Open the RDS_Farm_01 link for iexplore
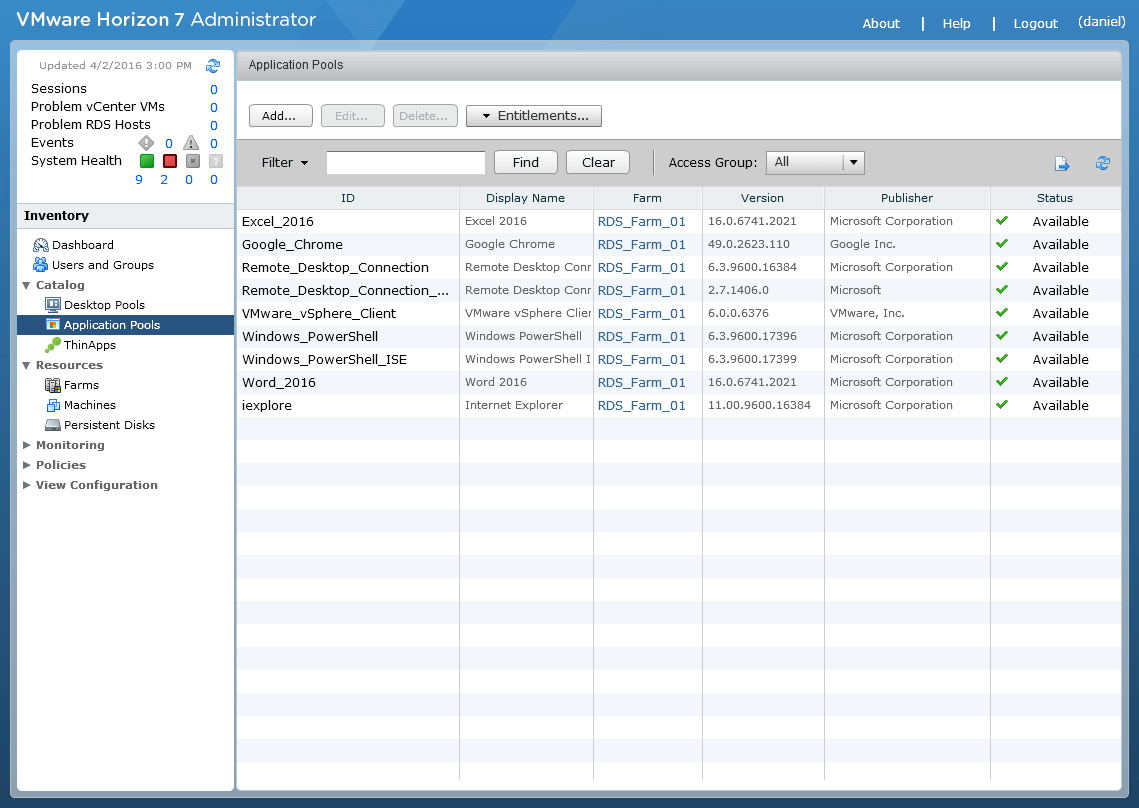Screen dimensions: 1139x808 coord(641,405)
